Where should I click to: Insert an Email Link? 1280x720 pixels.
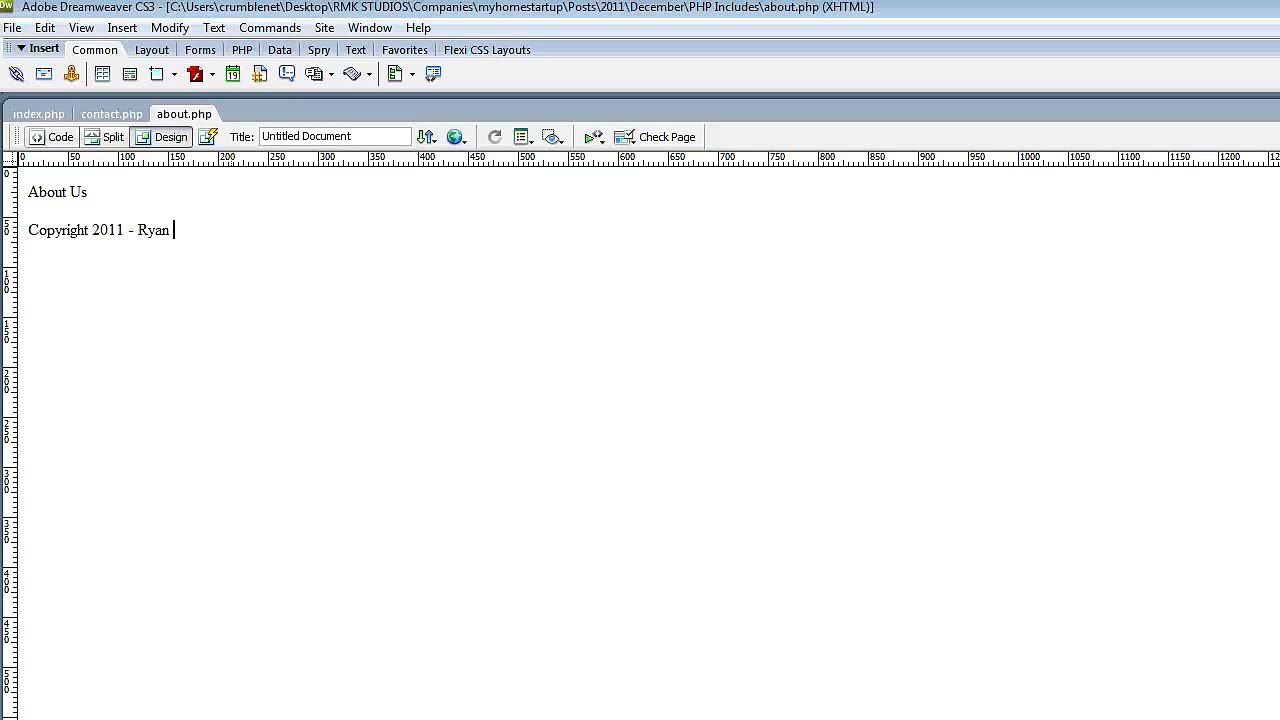(x=44, y=74)
